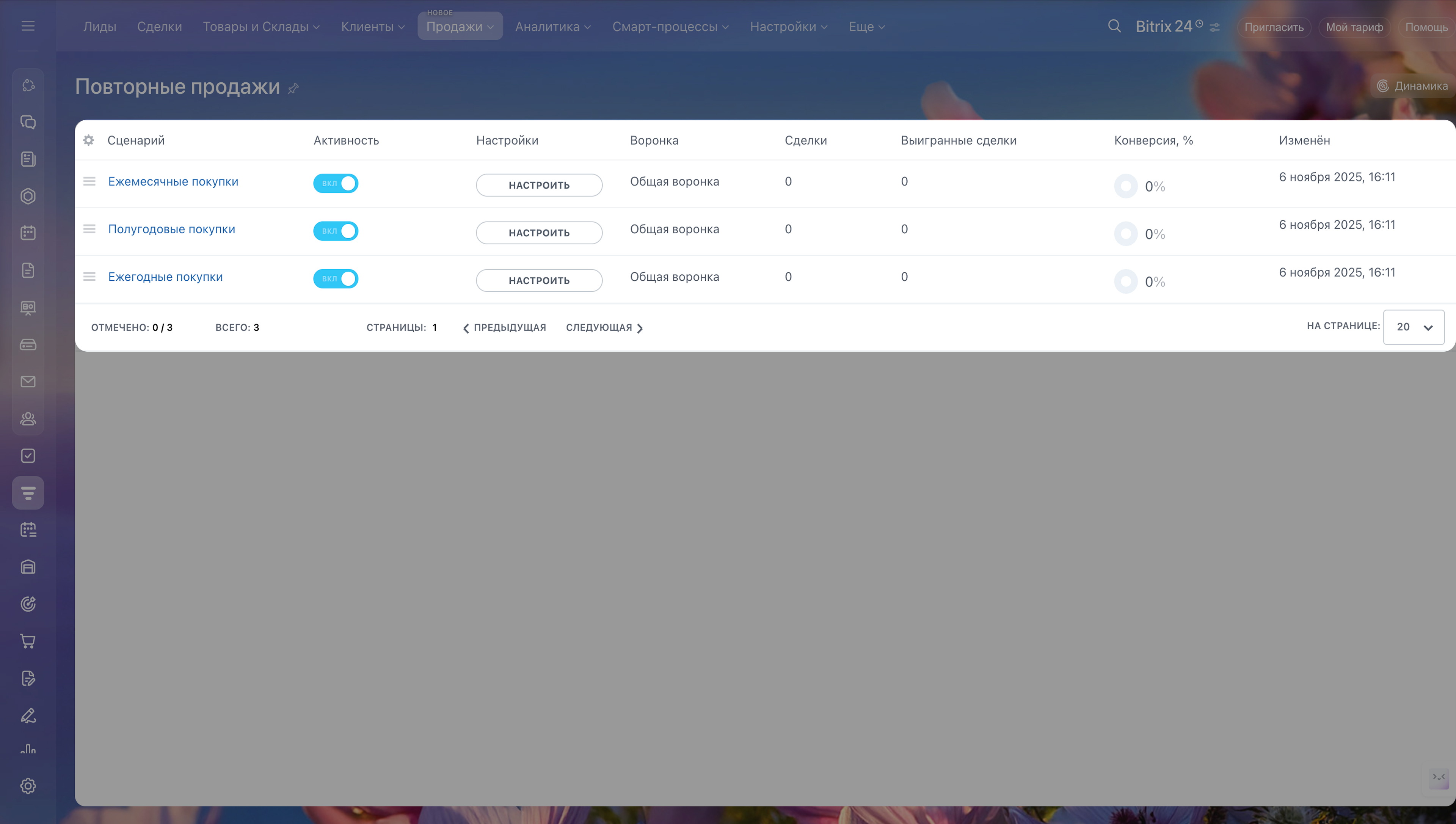
Task: Open the hamburger menu icon at top-left
Action: [28, 26]
